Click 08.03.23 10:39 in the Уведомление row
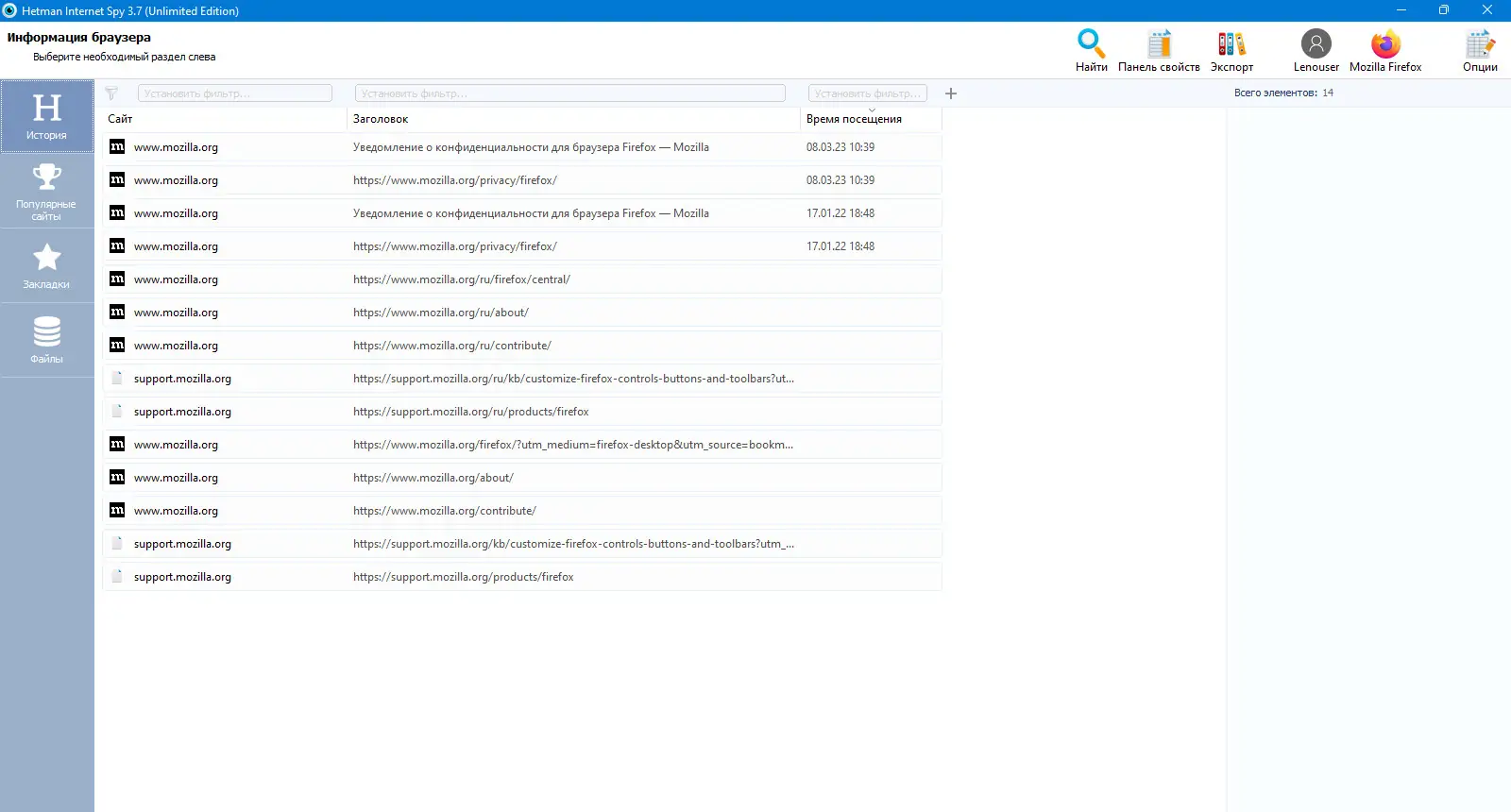The width and height of the screenshot is (1511, 812). [x=840, y=147]
